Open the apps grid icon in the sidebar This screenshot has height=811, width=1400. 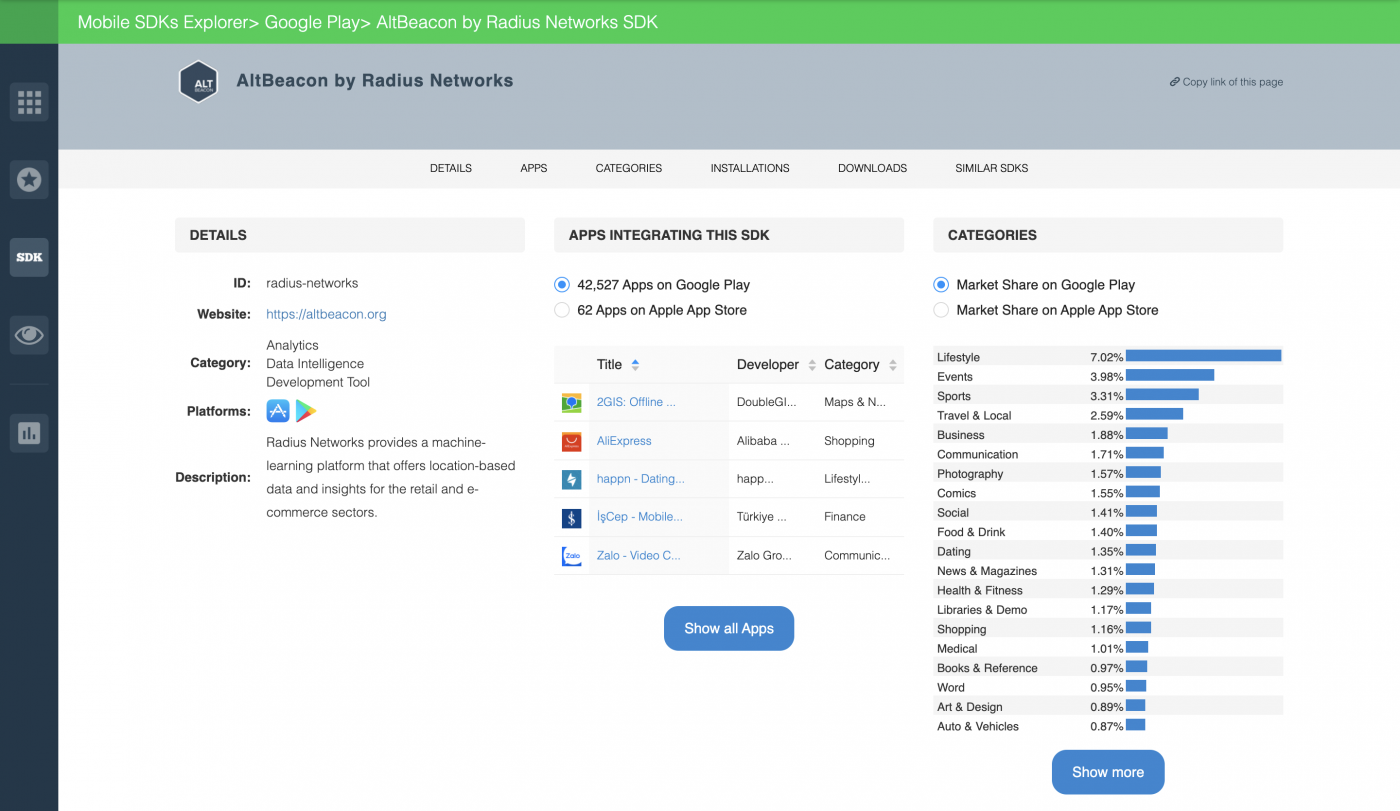tap(29, 101)
